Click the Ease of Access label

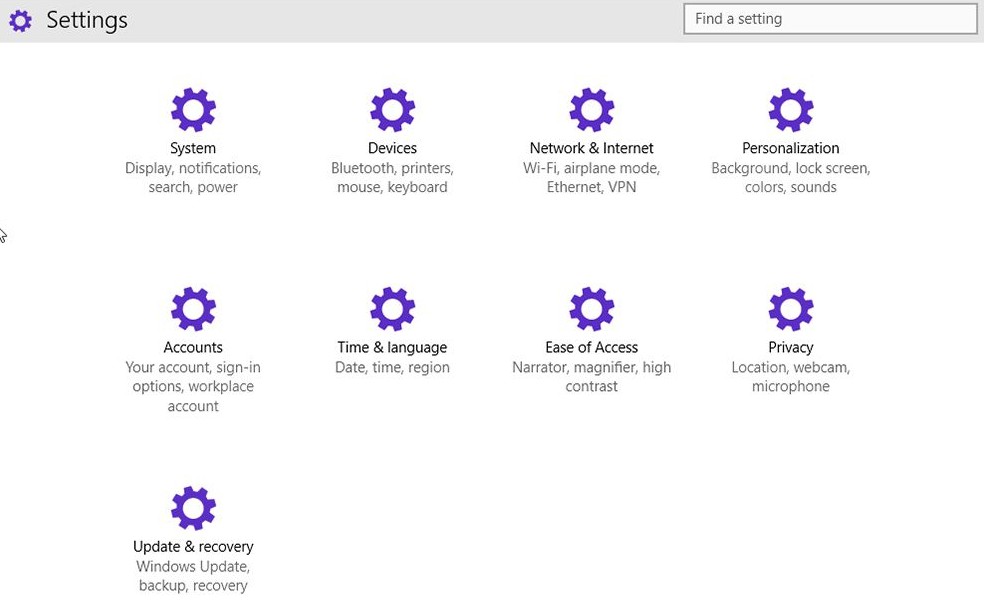pyautogui.click(x=592, y=347)
